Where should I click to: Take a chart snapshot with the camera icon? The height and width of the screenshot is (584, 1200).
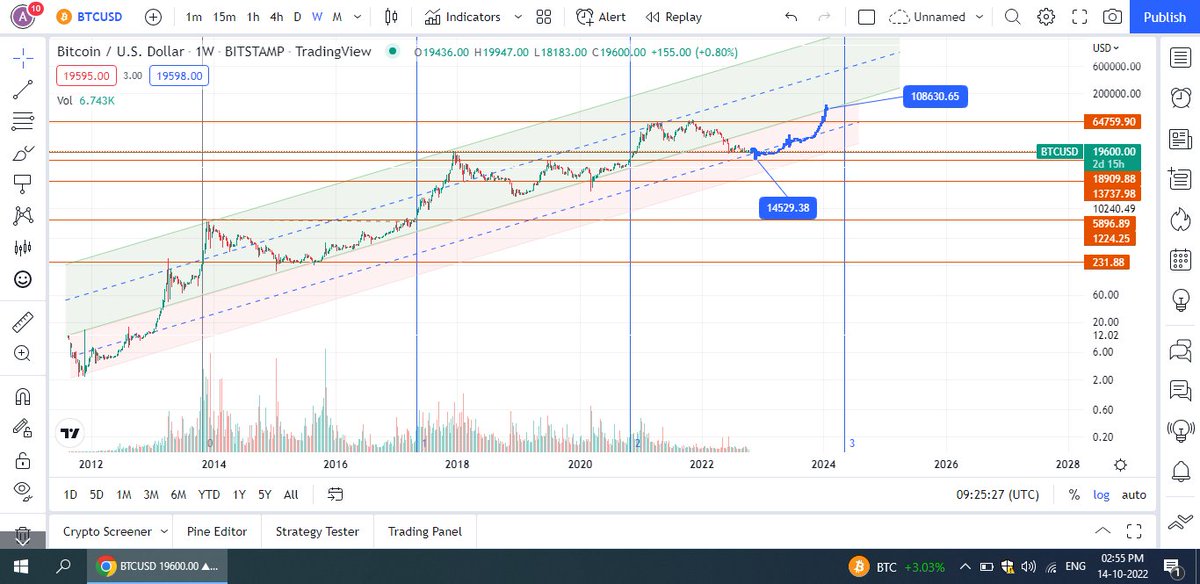1112,17
